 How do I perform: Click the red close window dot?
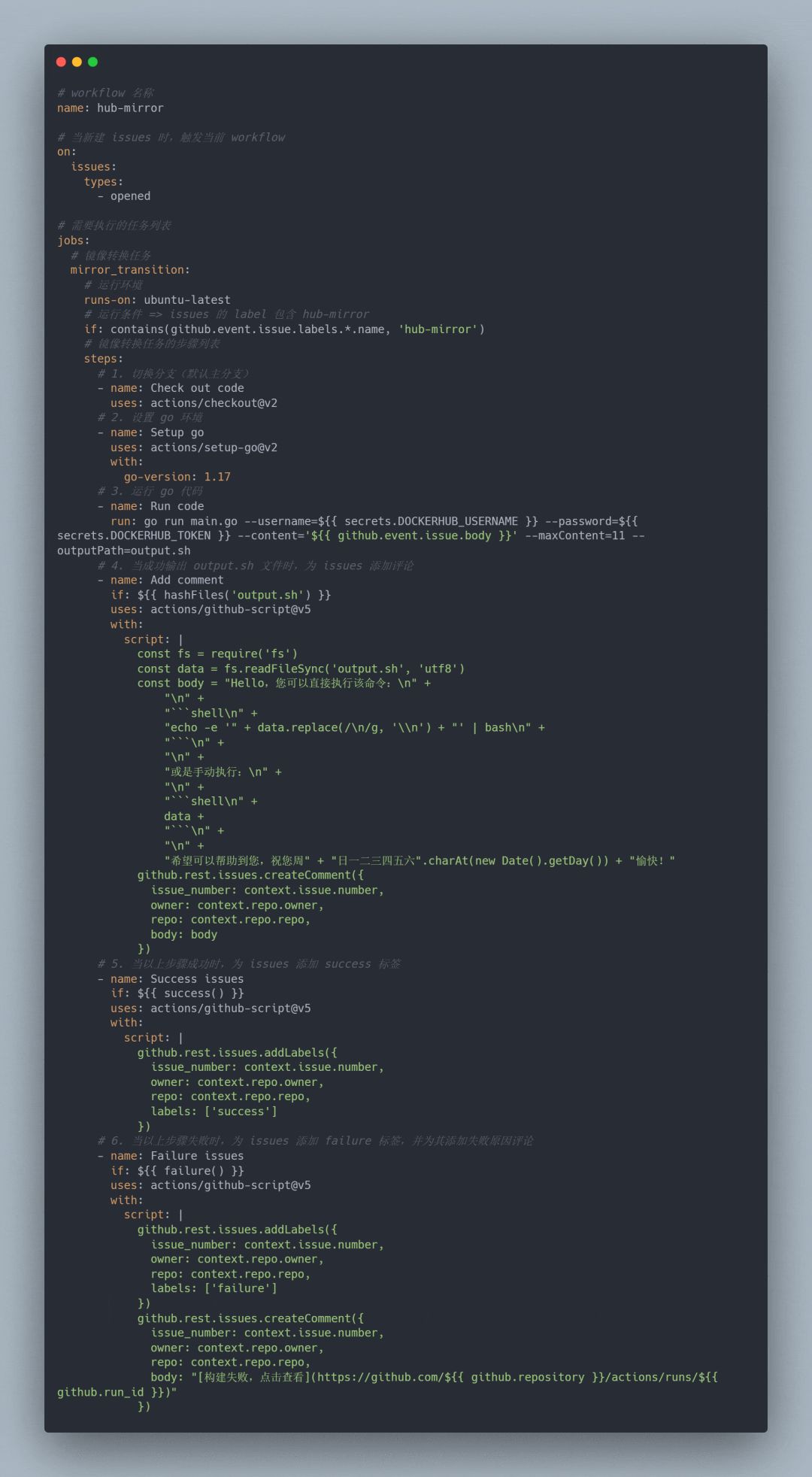tap(61, 62)
